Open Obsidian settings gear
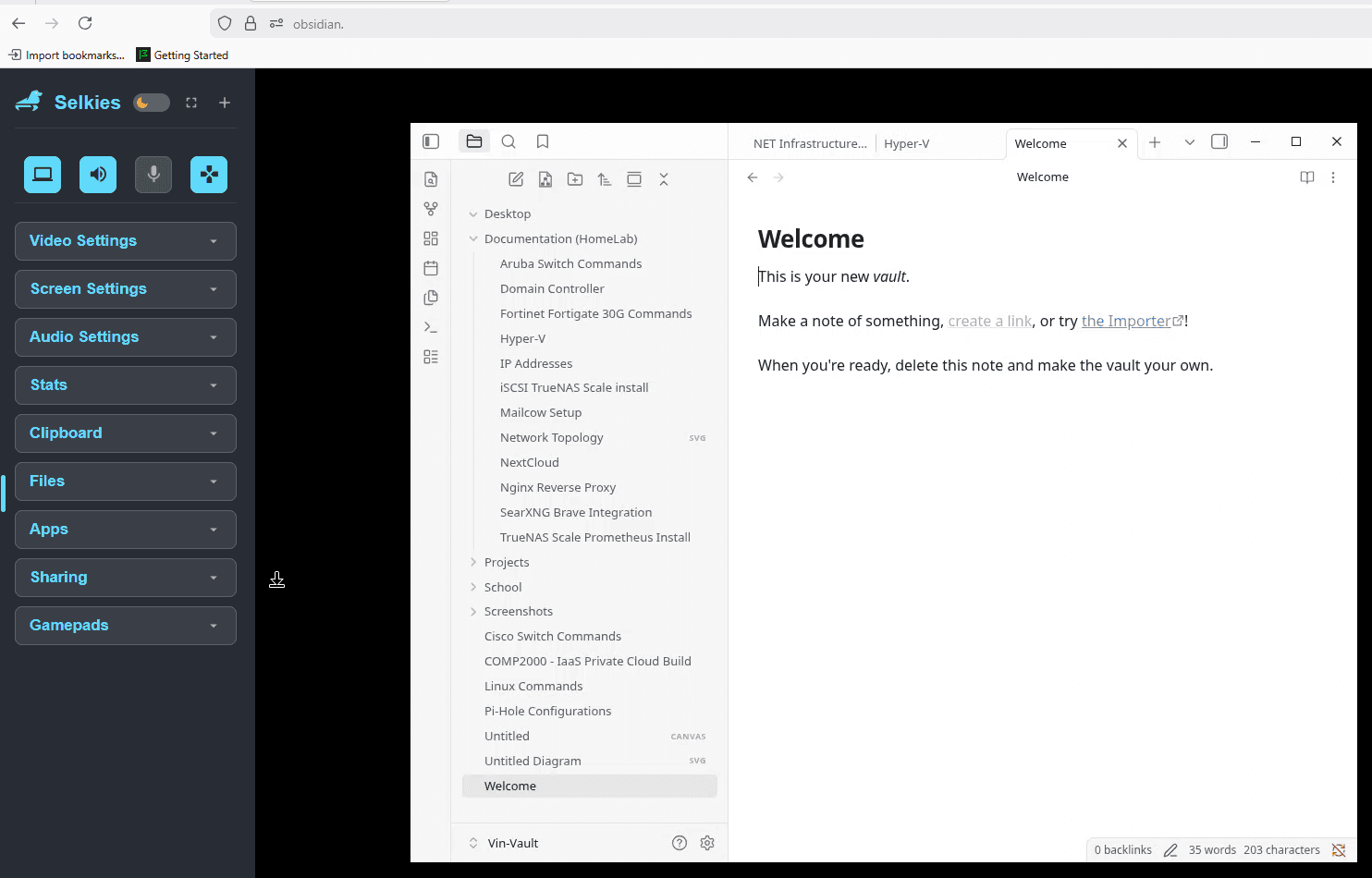 [707, 843]
